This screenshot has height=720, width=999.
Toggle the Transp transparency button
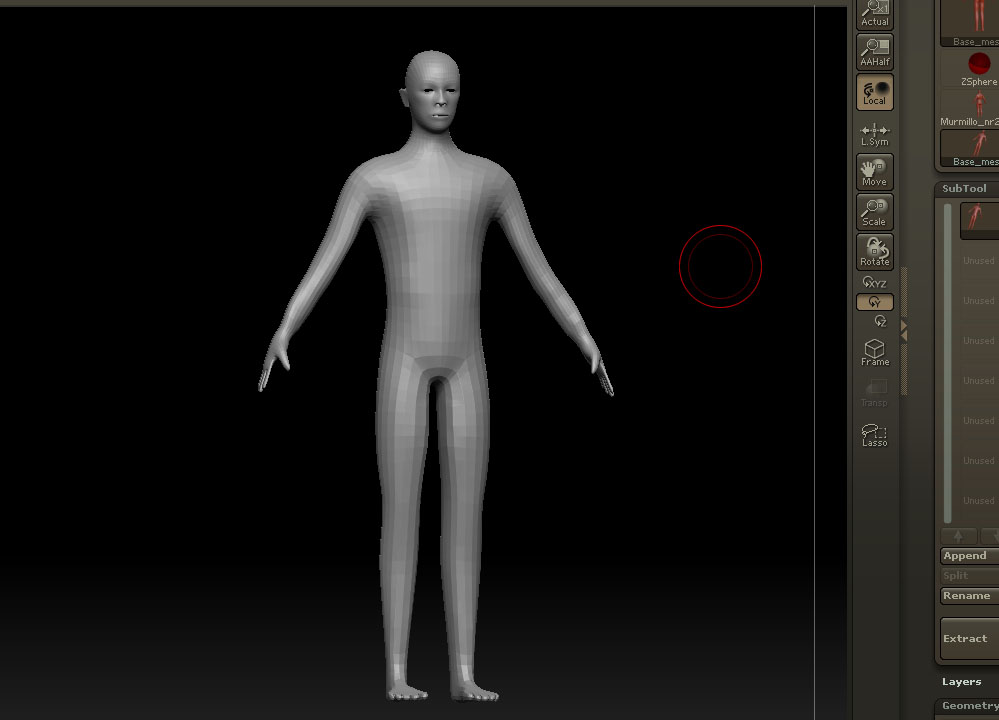tap(875, 393)
